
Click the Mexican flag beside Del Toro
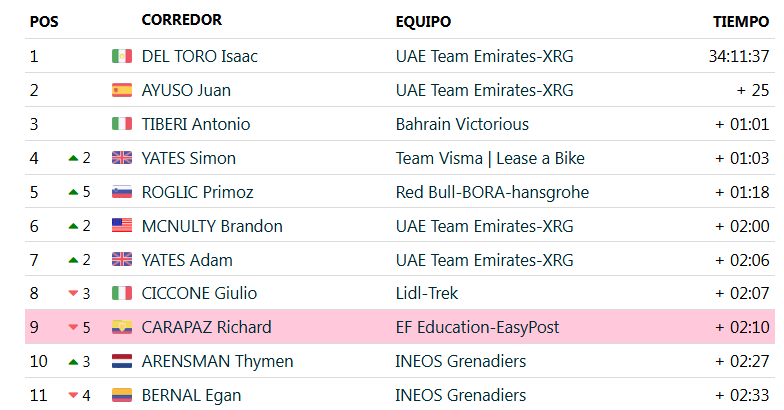122,56
